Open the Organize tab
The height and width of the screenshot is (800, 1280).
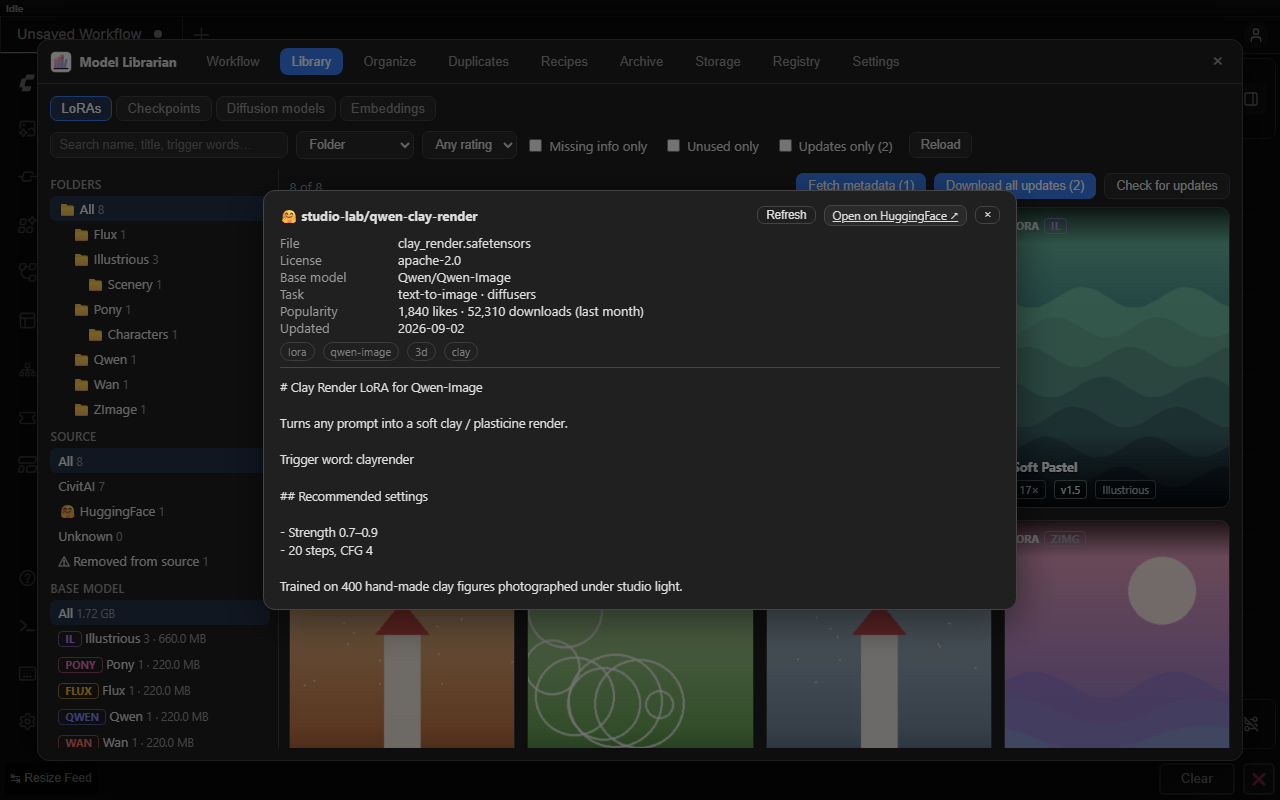click(x=390, y=61)
